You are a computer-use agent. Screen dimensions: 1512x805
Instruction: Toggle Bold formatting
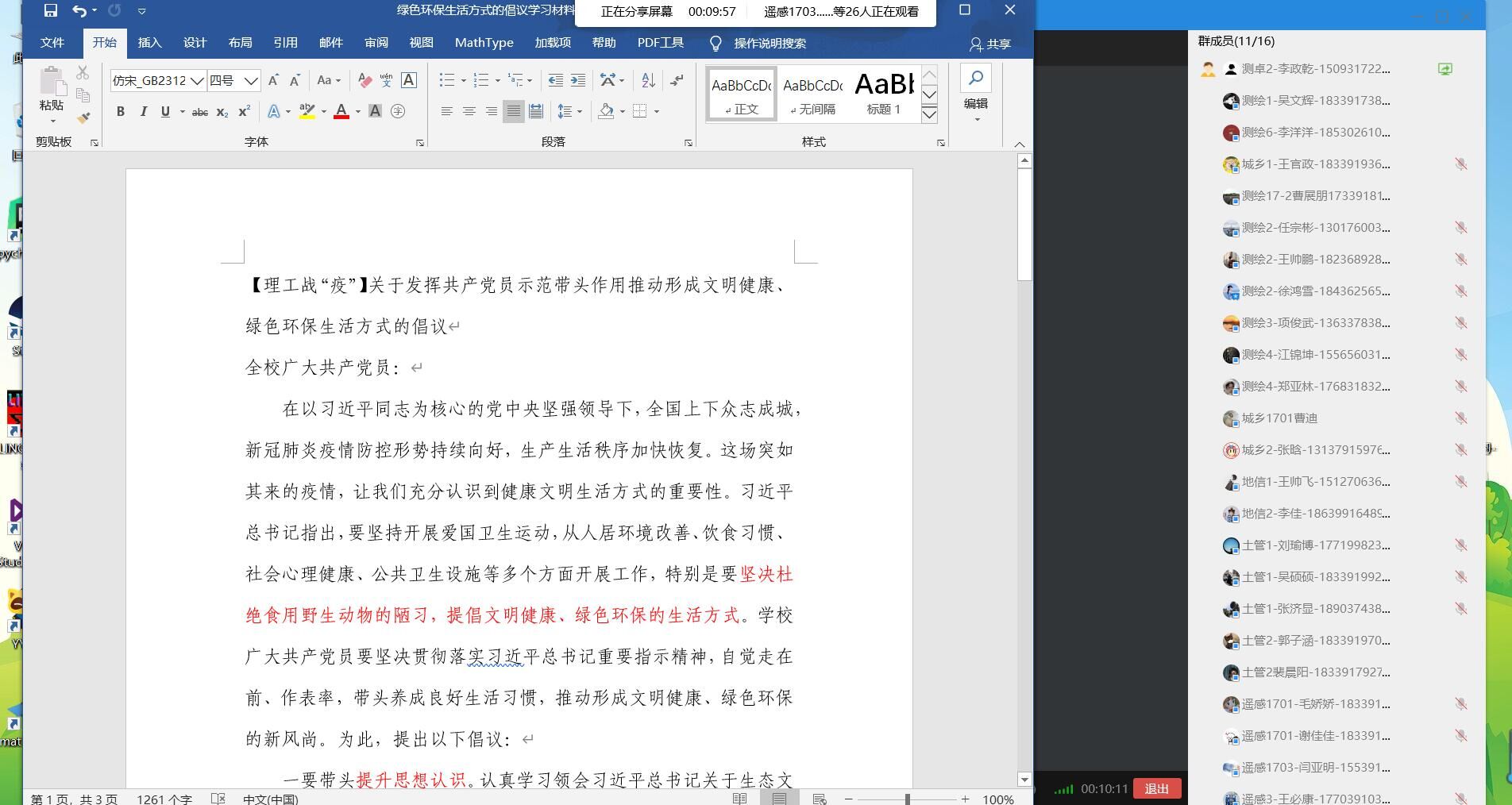(121, 111)
